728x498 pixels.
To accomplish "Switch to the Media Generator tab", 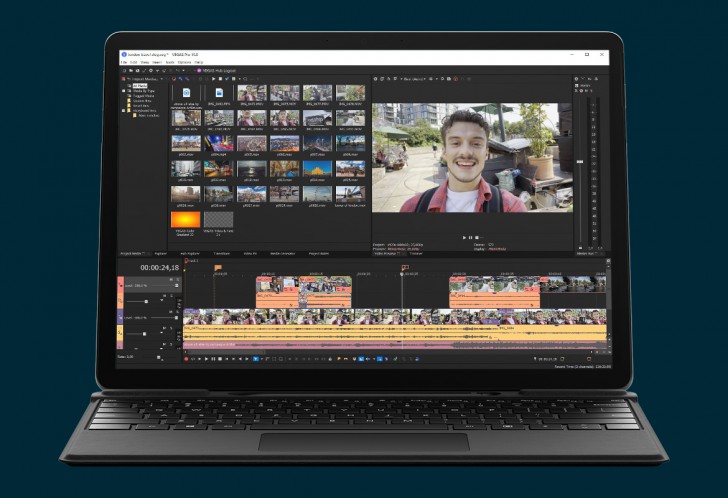I will click(x=283, y=253).
